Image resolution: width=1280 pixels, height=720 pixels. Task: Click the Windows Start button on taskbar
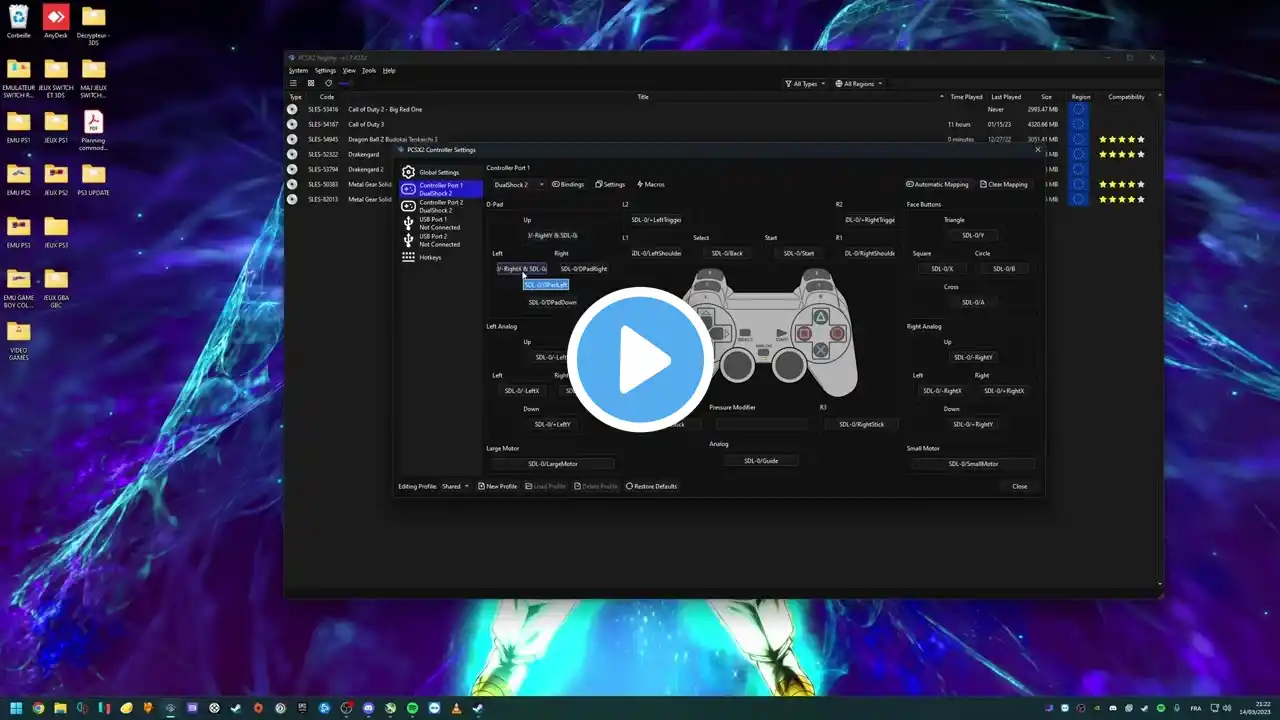[x=17, y=708]
